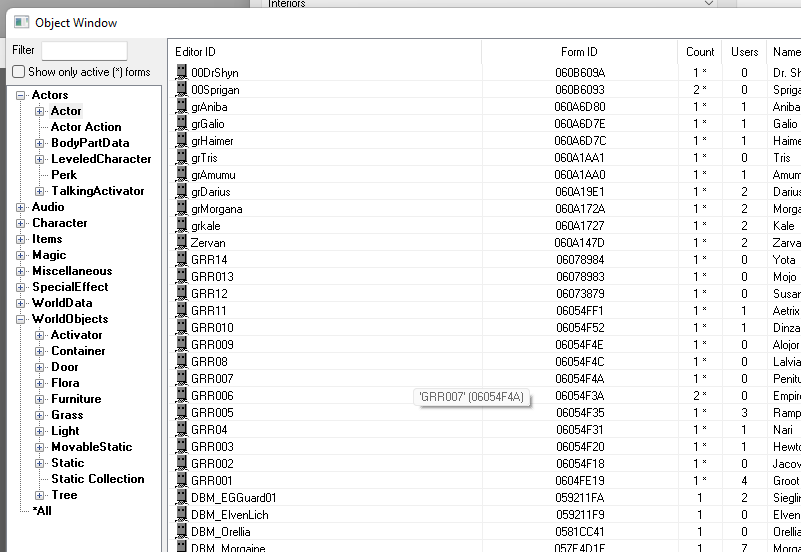Select the Furniture tree item
Screen dimensions: 801x552
(x=76, y=399)
